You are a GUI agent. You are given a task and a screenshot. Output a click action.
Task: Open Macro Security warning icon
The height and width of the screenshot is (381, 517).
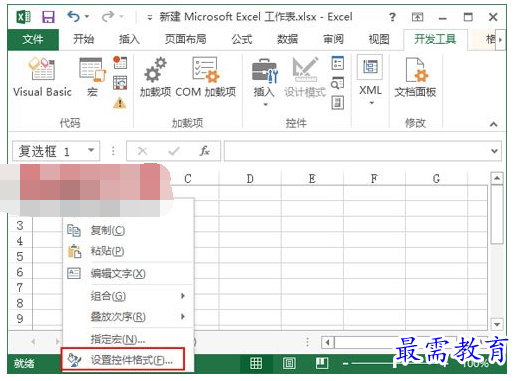coord(120,103)
